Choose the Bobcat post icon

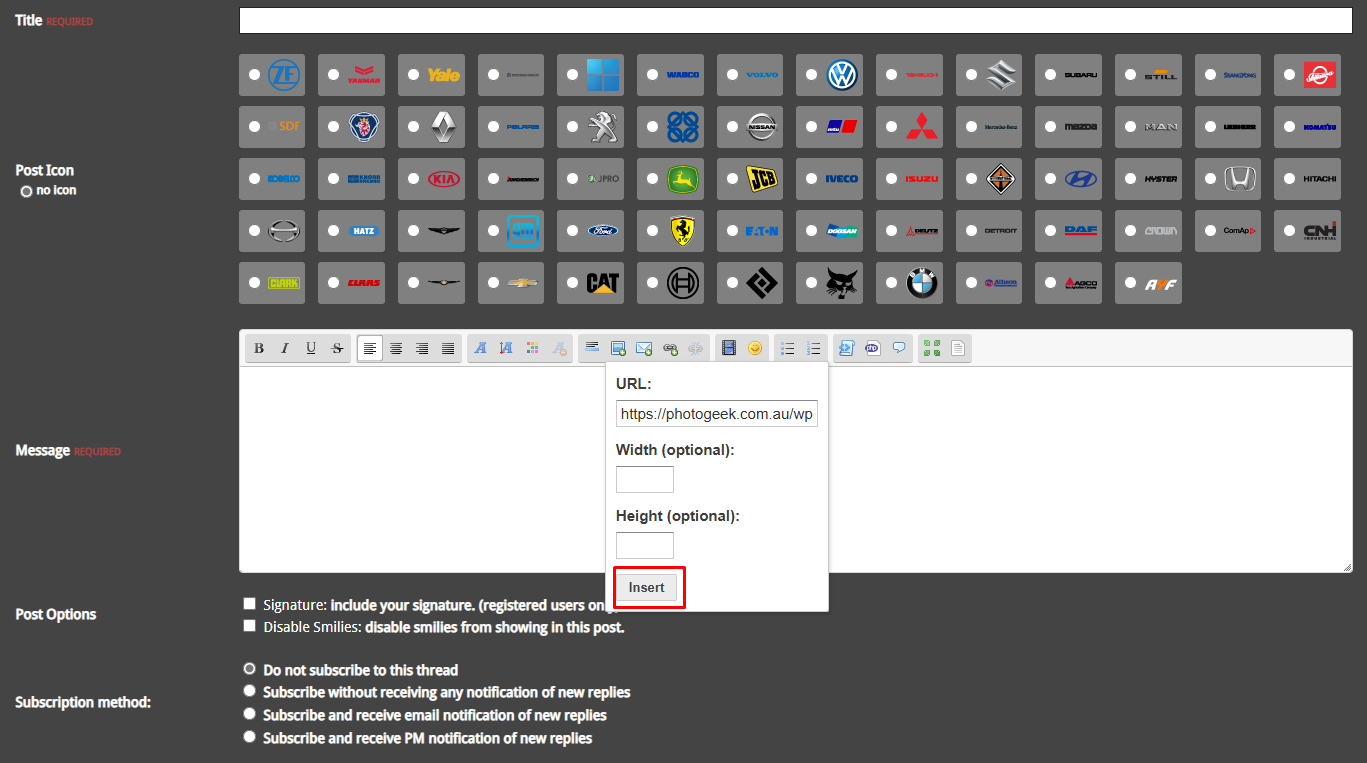pos(812,283)
